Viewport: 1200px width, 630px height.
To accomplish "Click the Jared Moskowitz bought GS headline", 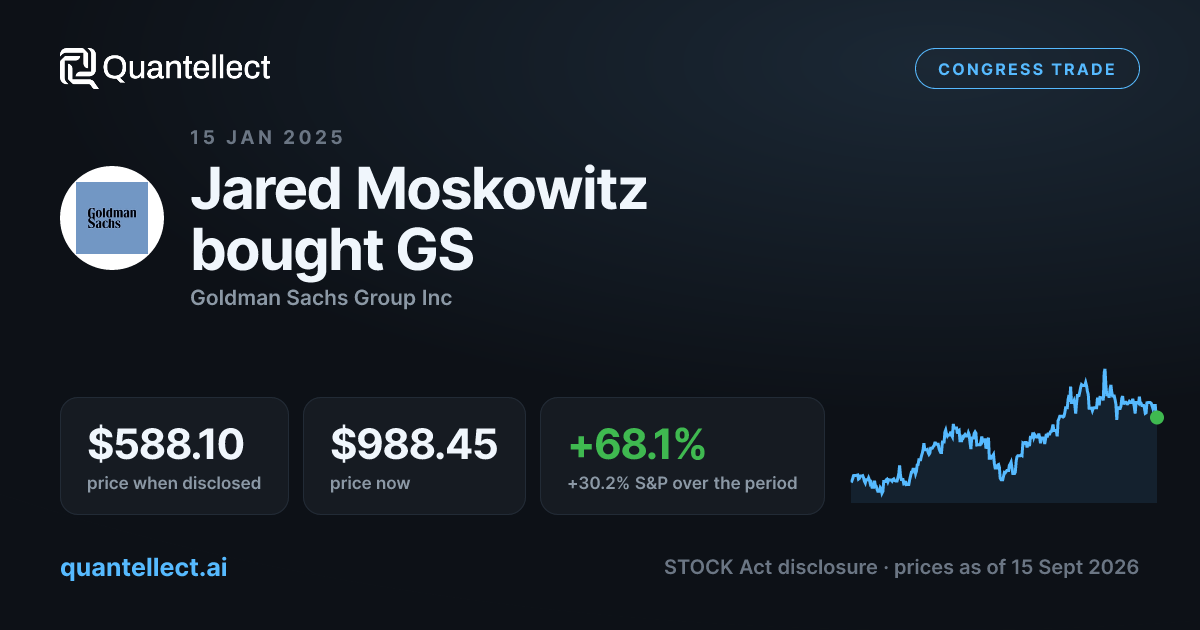I will point(419,221).
